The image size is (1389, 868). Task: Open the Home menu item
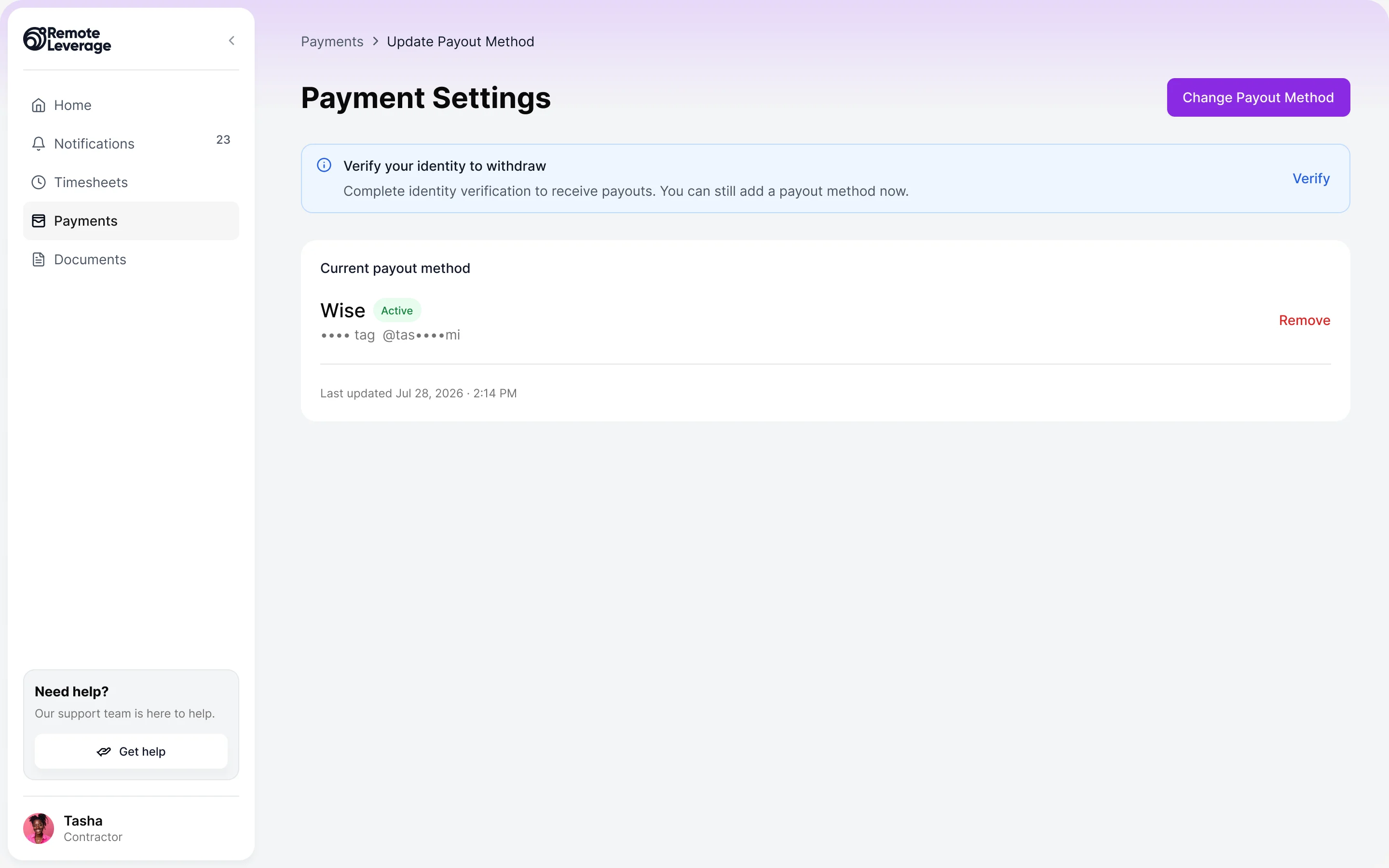131,105
